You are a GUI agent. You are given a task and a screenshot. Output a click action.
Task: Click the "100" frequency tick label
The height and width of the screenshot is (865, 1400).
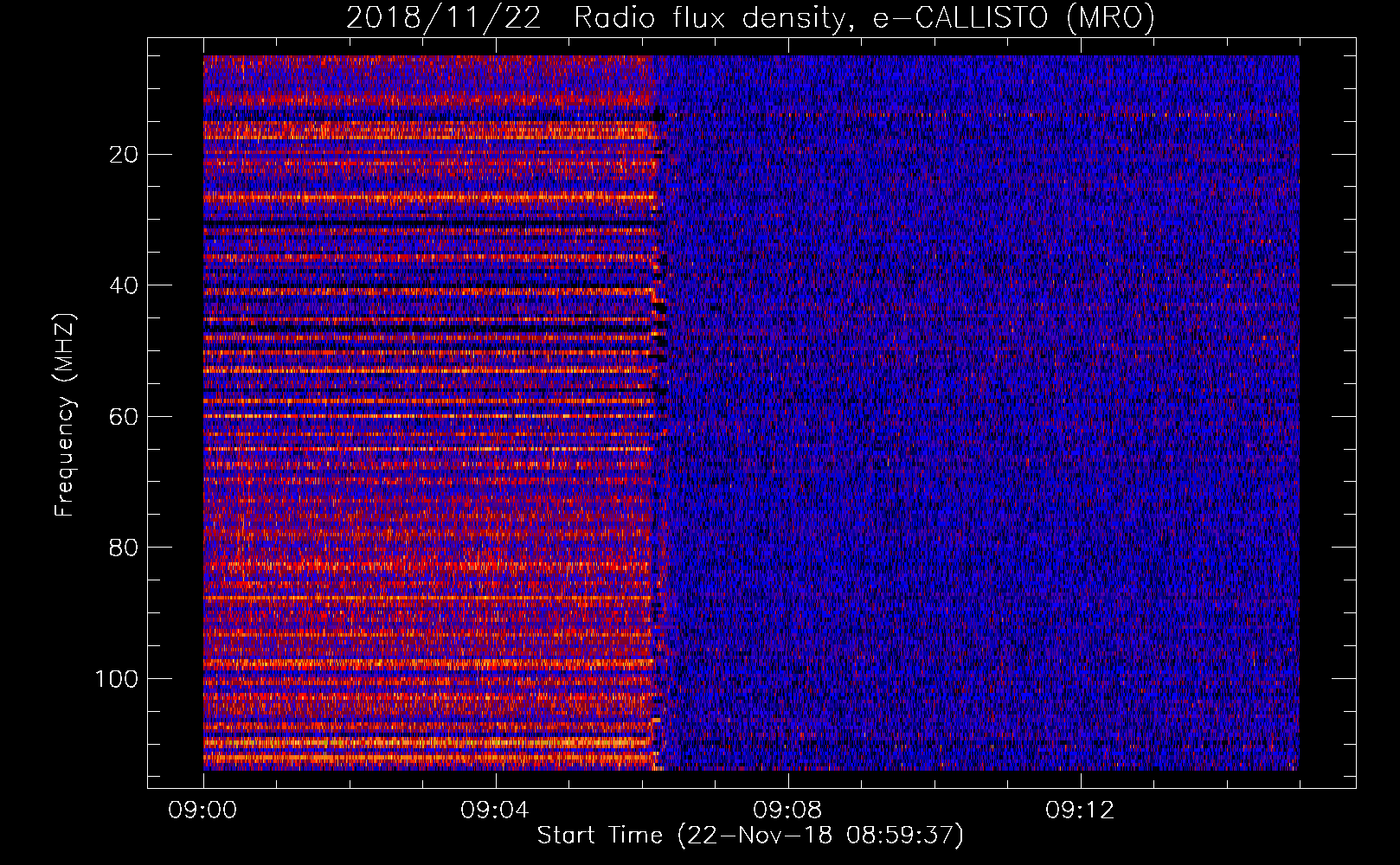point(117,679)
